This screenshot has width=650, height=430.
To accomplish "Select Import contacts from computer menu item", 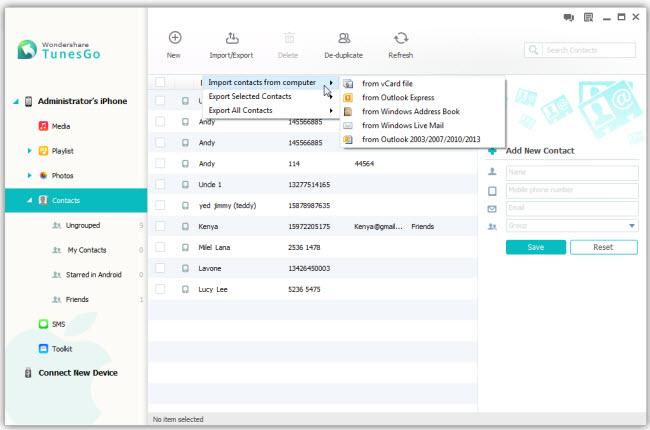I will [270, 83].
